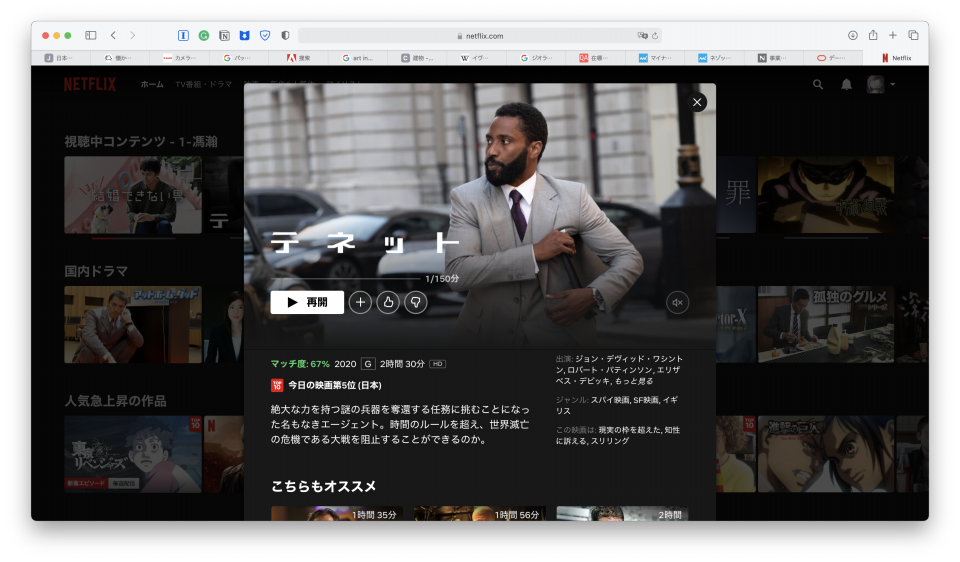Open the green Grammarly extension icon
The image size is (960, 562).
[204, 36]
